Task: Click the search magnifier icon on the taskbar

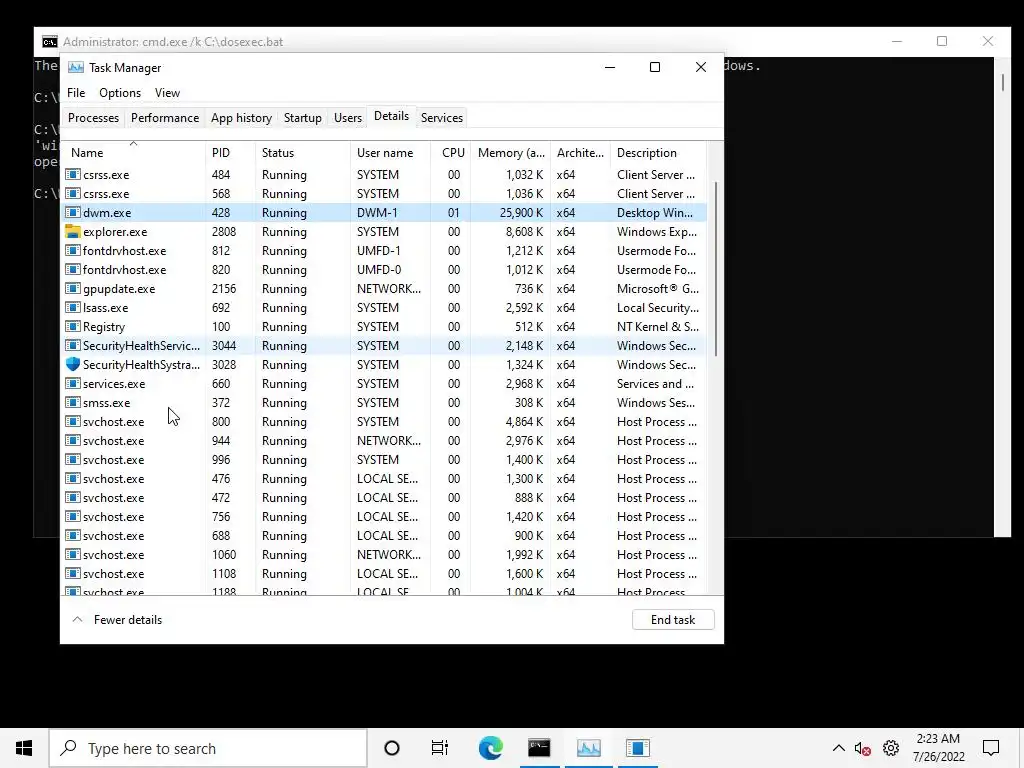Action: coord(69,748)
